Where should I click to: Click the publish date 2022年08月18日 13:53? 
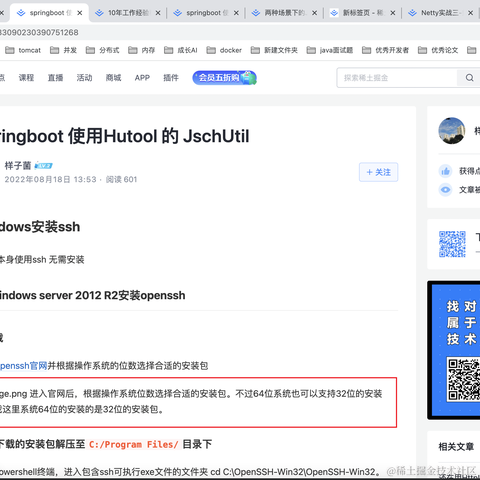(50, 179)
